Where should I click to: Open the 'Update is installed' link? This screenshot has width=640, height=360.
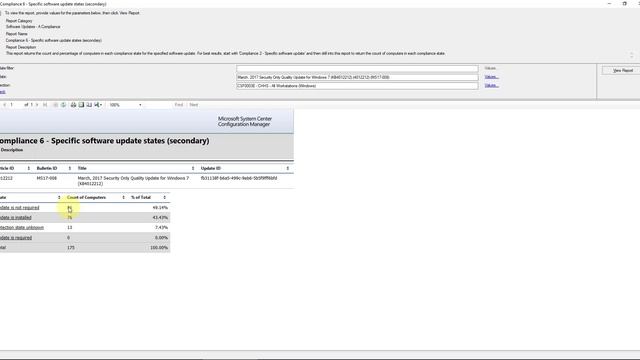tap(16, 218)
